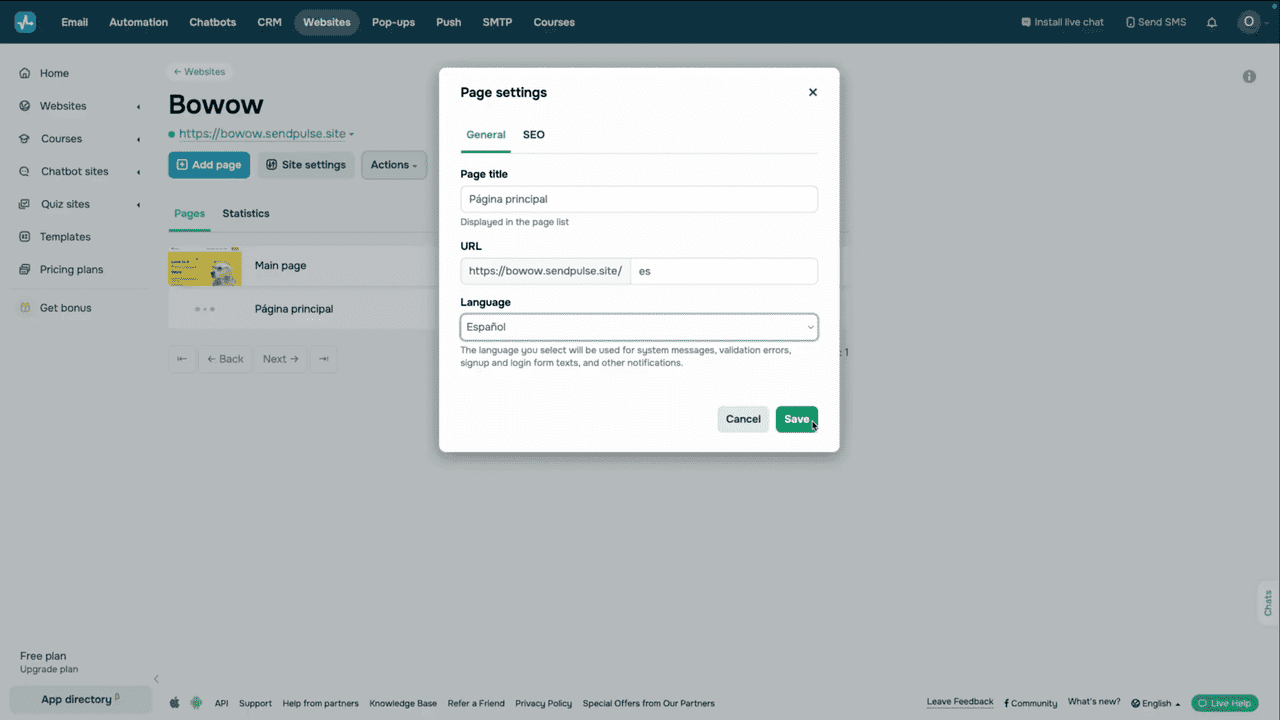Image resolution: width=1280 pixels, height=720 pixels.
Task: Open the Chats panel on the right edge
Action: tap(1266, 602)
